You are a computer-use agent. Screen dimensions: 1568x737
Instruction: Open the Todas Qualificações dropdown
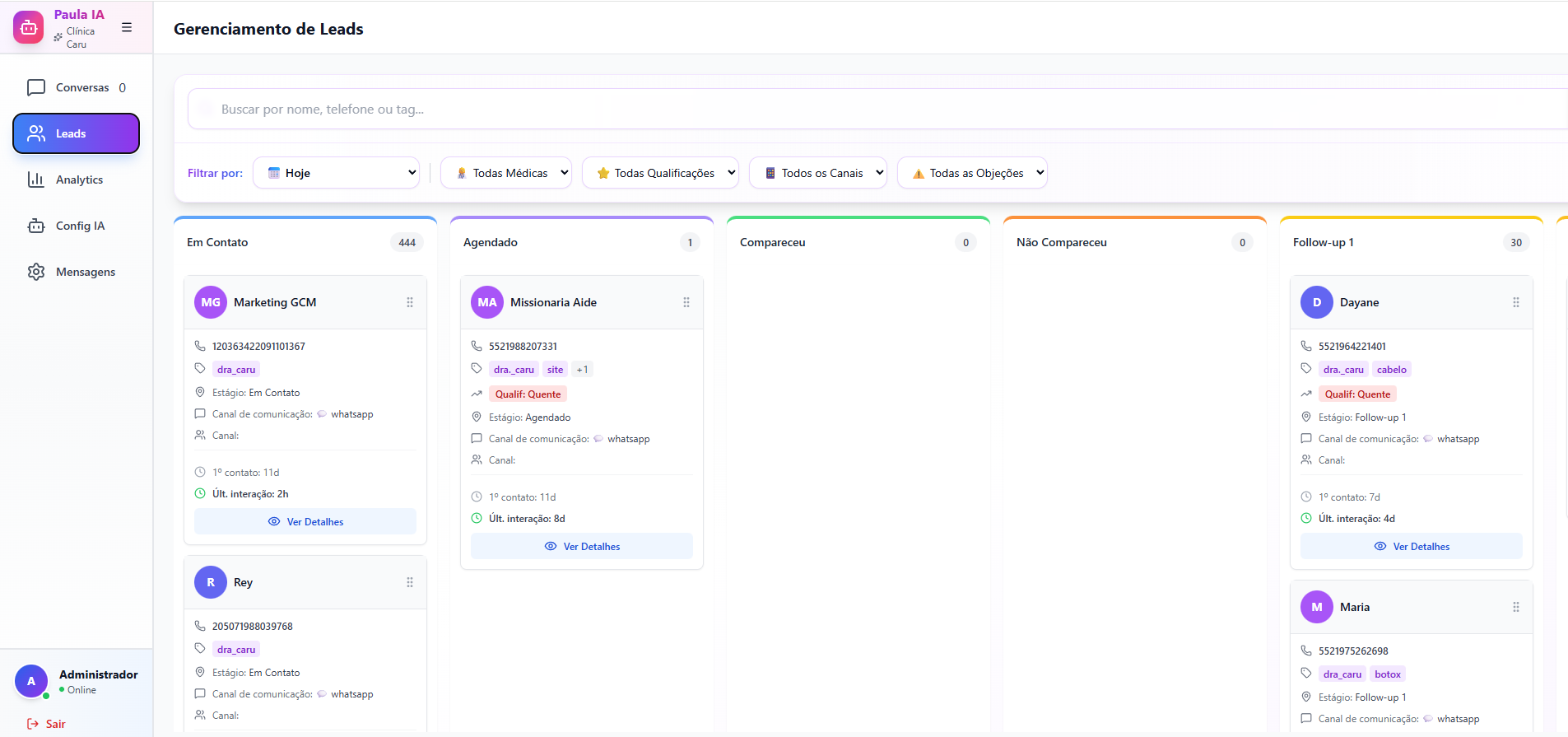coord(659,173)
